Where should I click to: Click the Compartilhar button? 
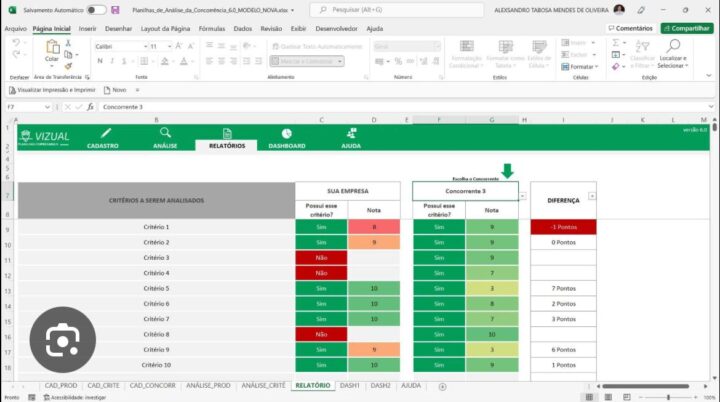687,29
